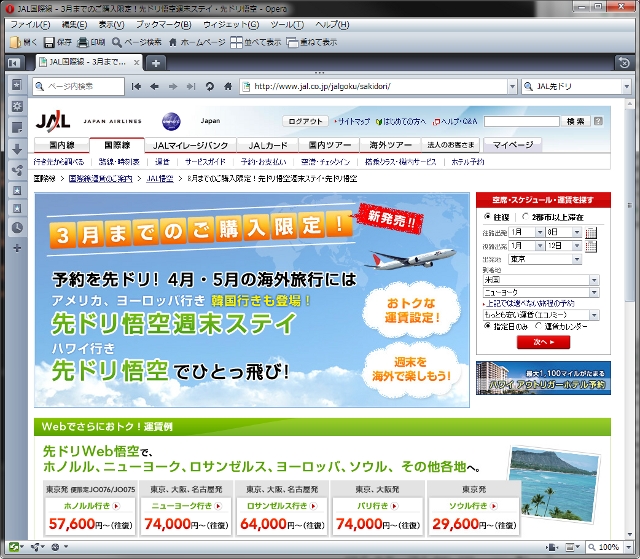Open the return month dropdown
Screen dimensions: 640x559
tap(527, 246)
